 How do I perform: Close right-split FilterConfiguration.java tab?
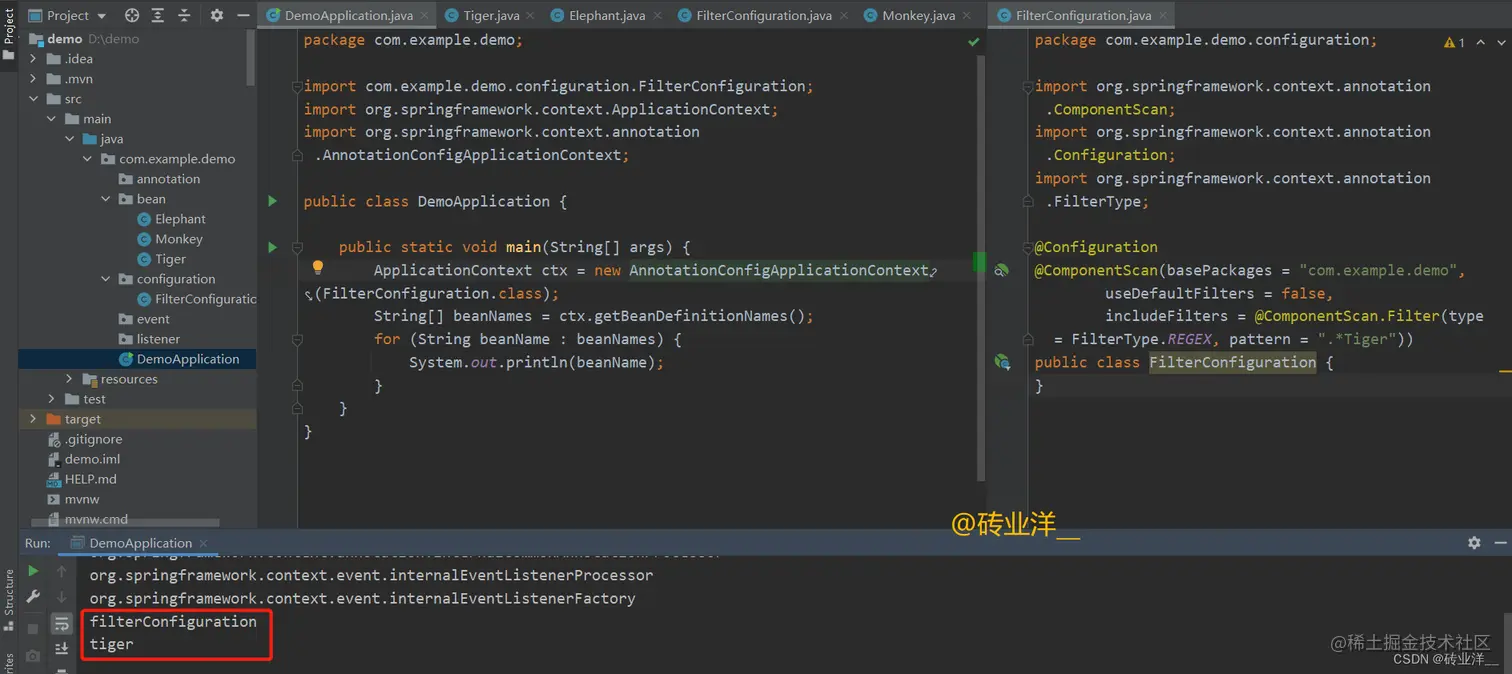point(1163,16)
